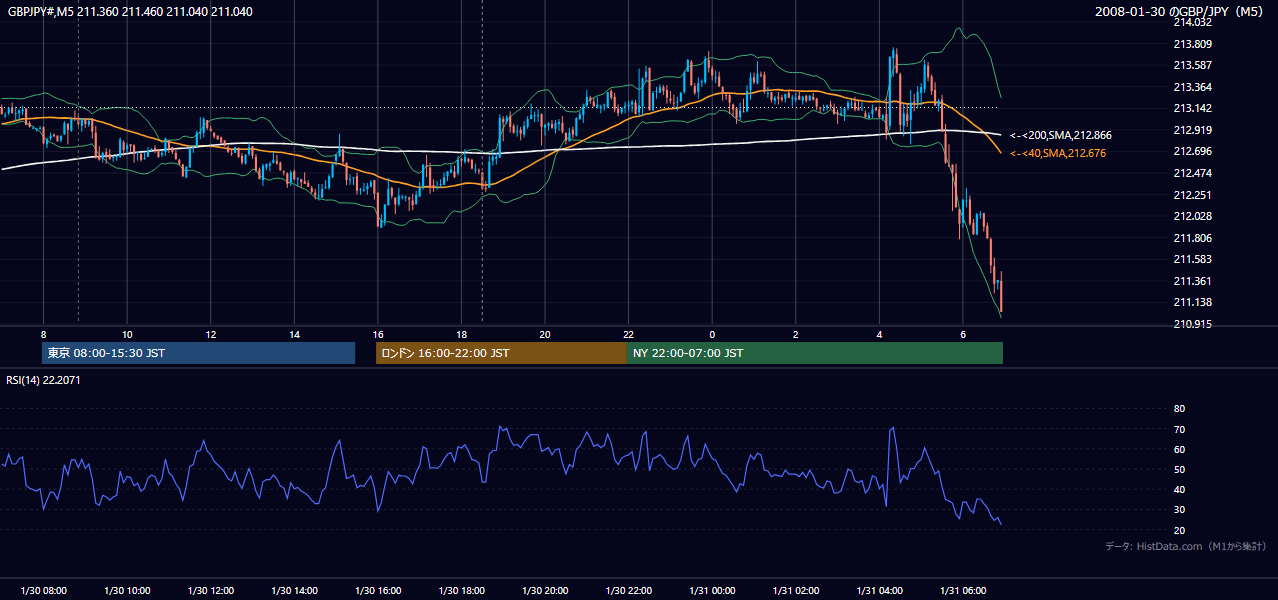1278x600 pixels.
Task: Click the bottom time label 1/30 20:00
Action: 545,590
